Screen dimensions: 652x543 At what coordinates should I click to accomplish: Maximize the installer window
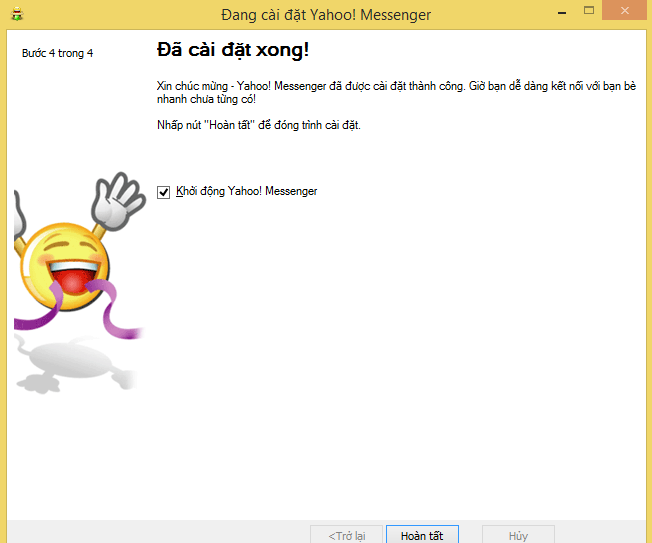click(x=589, y=10)
